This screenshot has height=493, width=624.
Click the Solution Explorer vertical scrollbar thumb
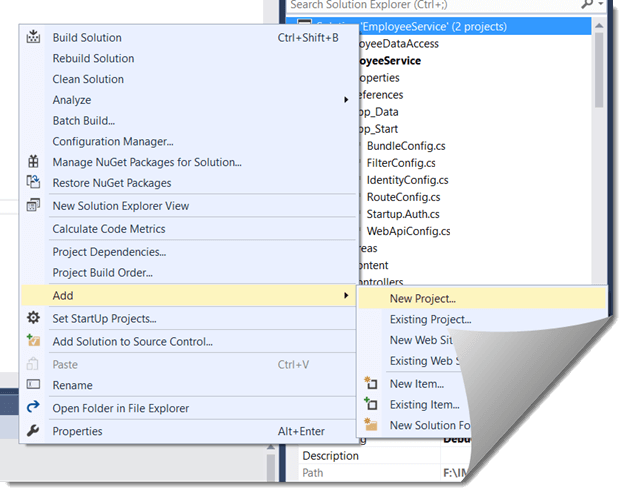click(x=599, y=70)
